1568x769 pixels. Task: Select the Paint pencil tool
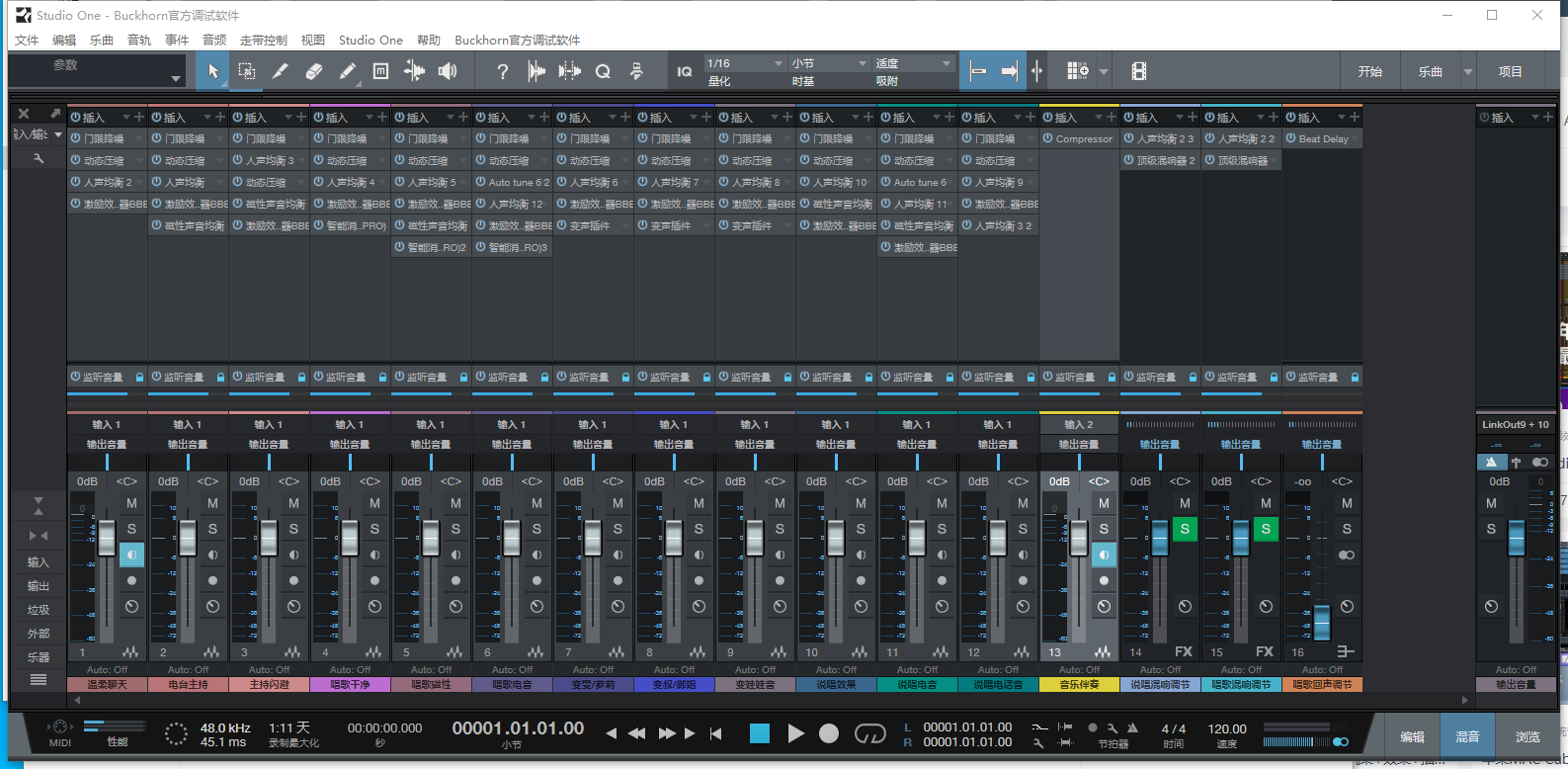[x=348, y=71]
